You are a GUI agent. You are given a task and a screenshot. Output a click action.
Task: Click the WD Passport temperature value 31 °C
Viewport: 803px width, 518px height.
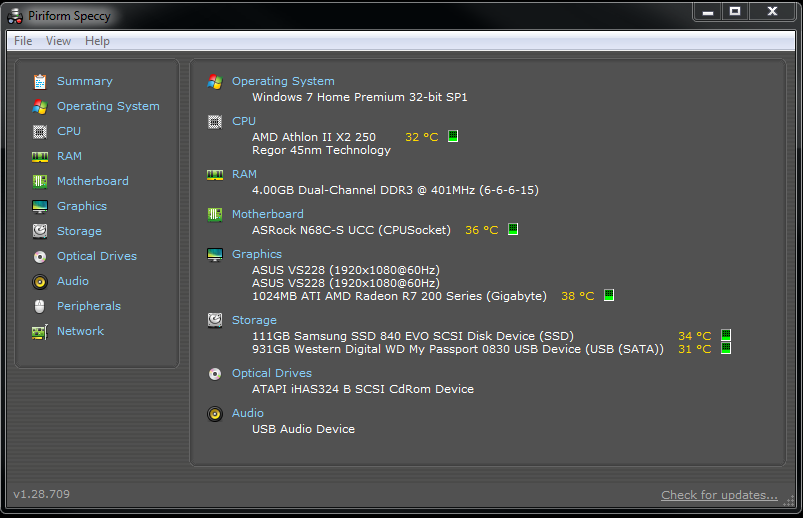pyautogui.click(x=694, y=349)
